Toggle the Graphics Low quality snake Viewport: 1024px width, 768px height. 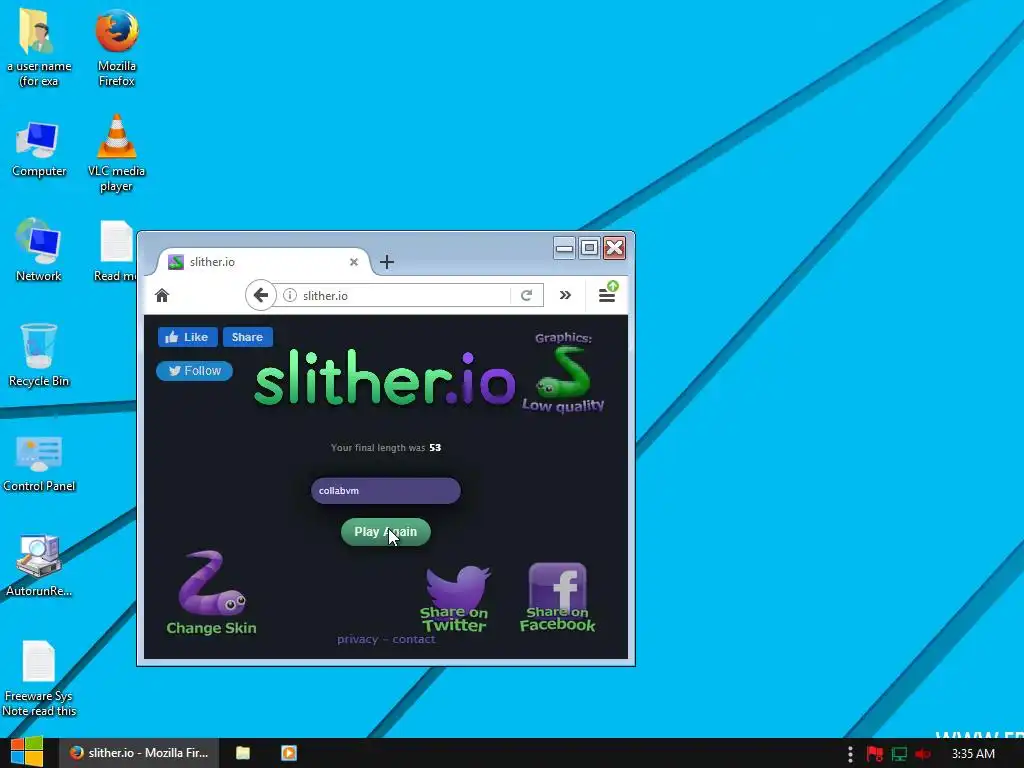coord(563,374)
